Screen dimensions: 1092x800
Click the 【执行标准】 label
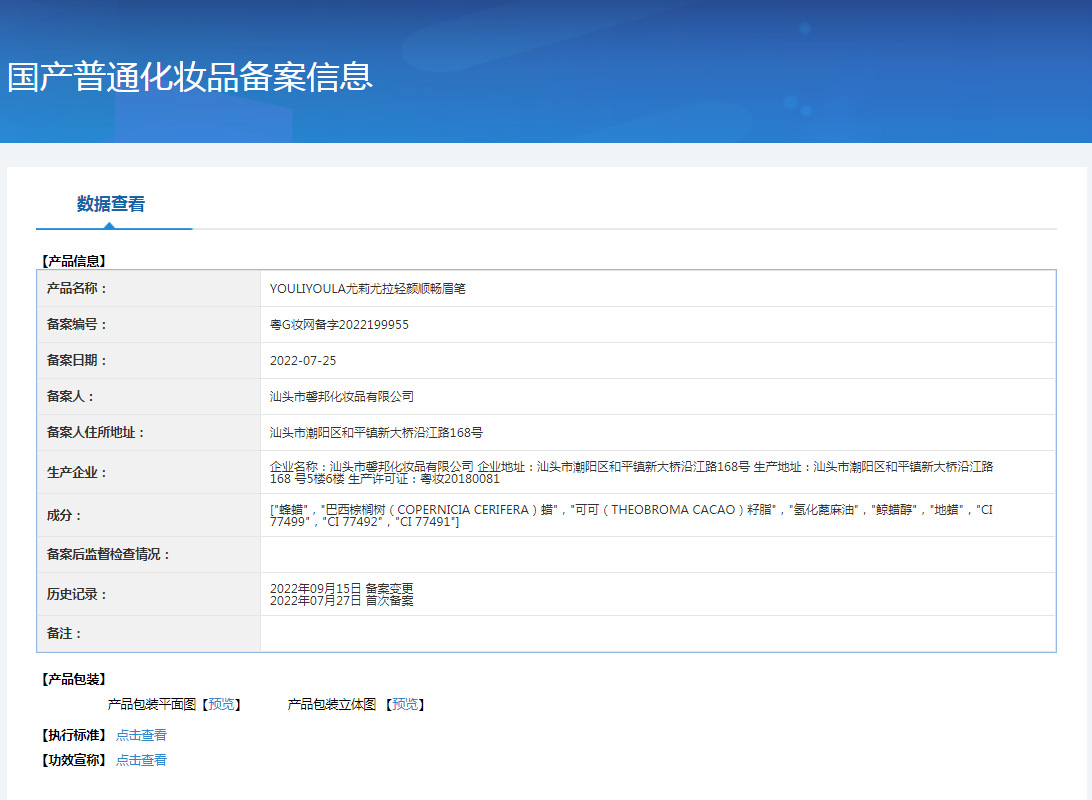[x=74, y=735]
